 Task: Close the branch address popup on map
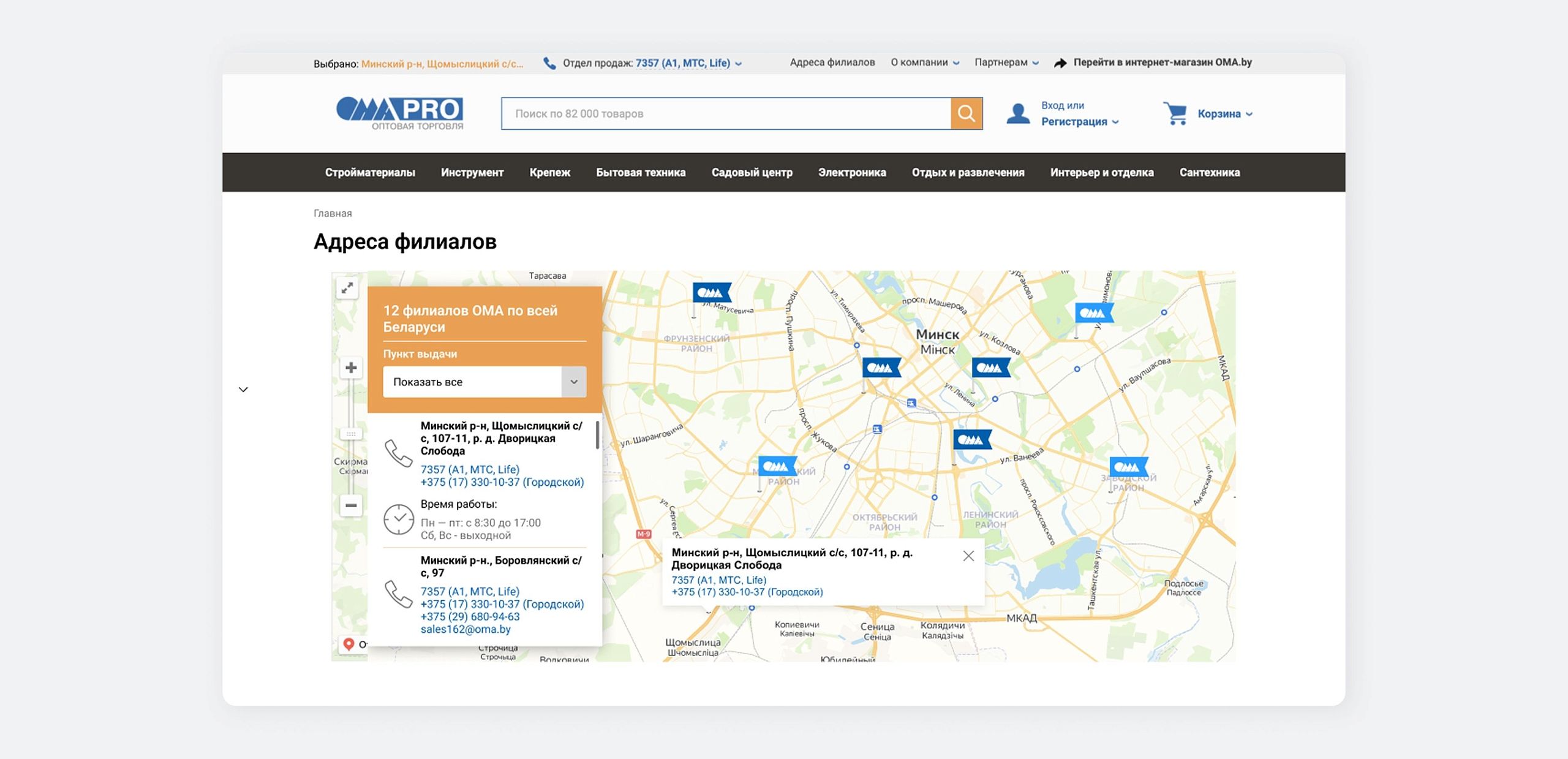coord(968,556)
